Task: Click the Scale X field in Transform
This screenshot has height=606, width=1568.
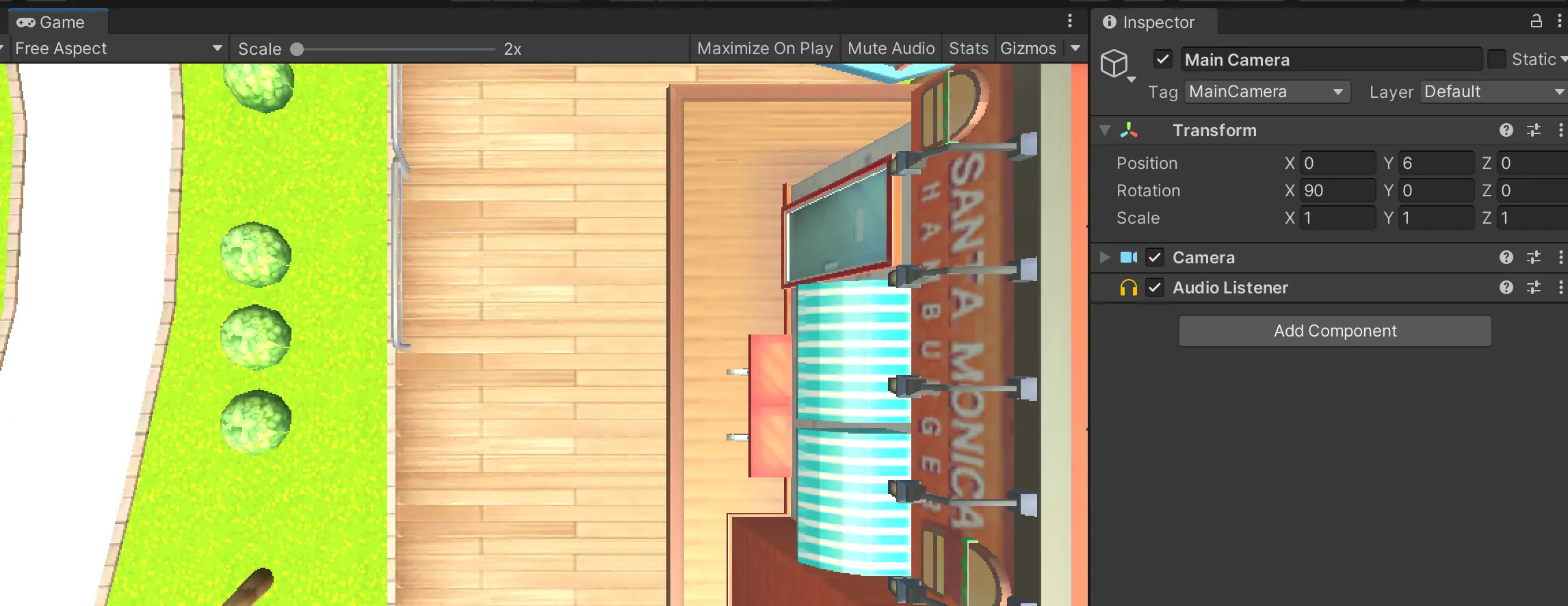Action: pyautogui.click(x=1337, y=218)
